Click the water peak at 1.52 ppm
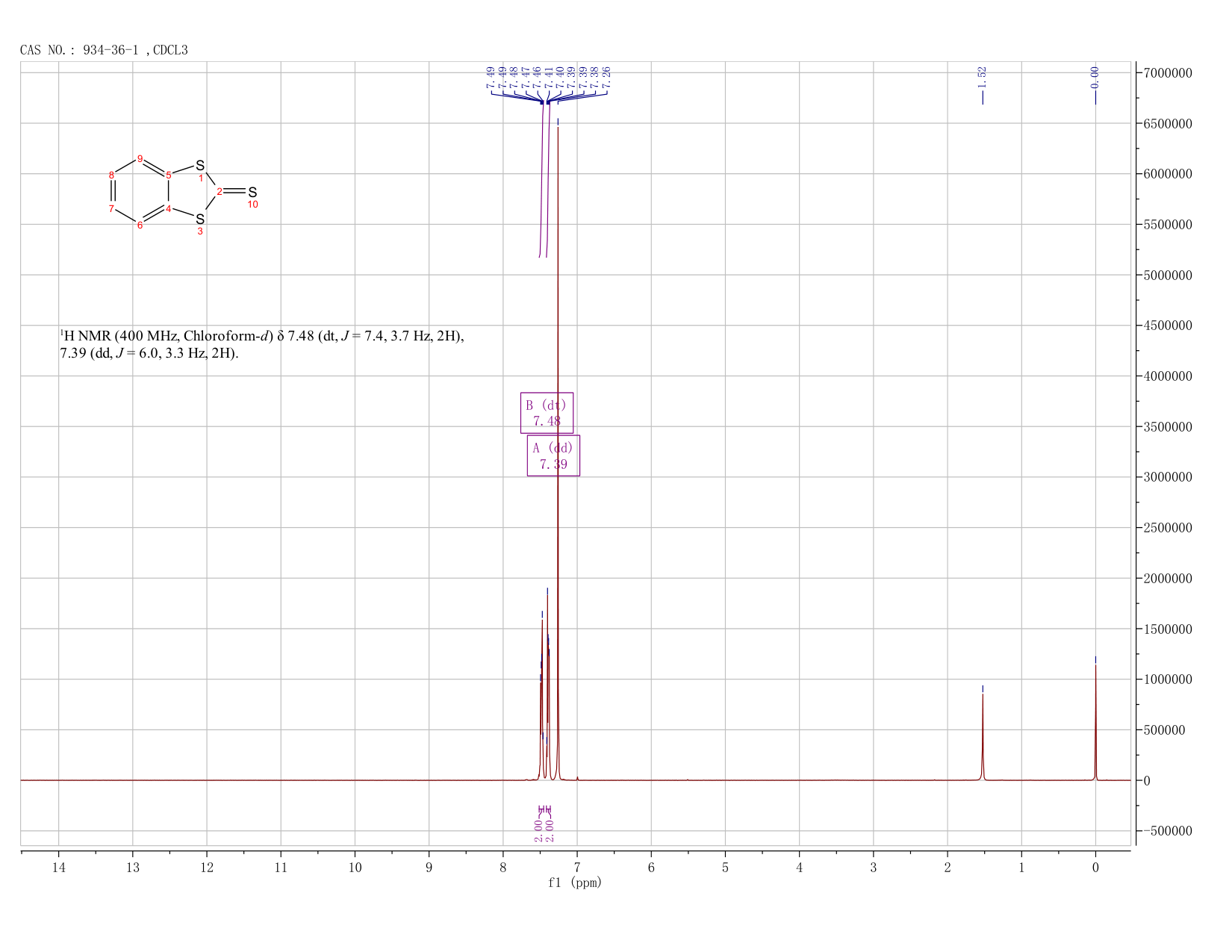This screenshot has width=1232, height=952. coord(983,735)
